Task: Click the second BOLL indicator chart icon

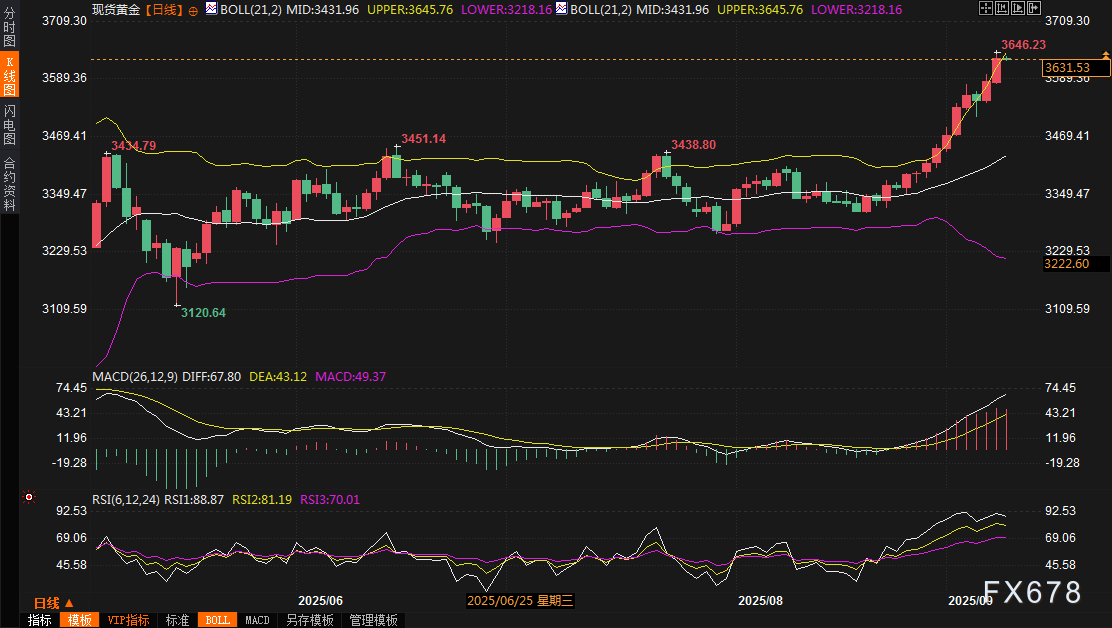Action: pos(563,9)
